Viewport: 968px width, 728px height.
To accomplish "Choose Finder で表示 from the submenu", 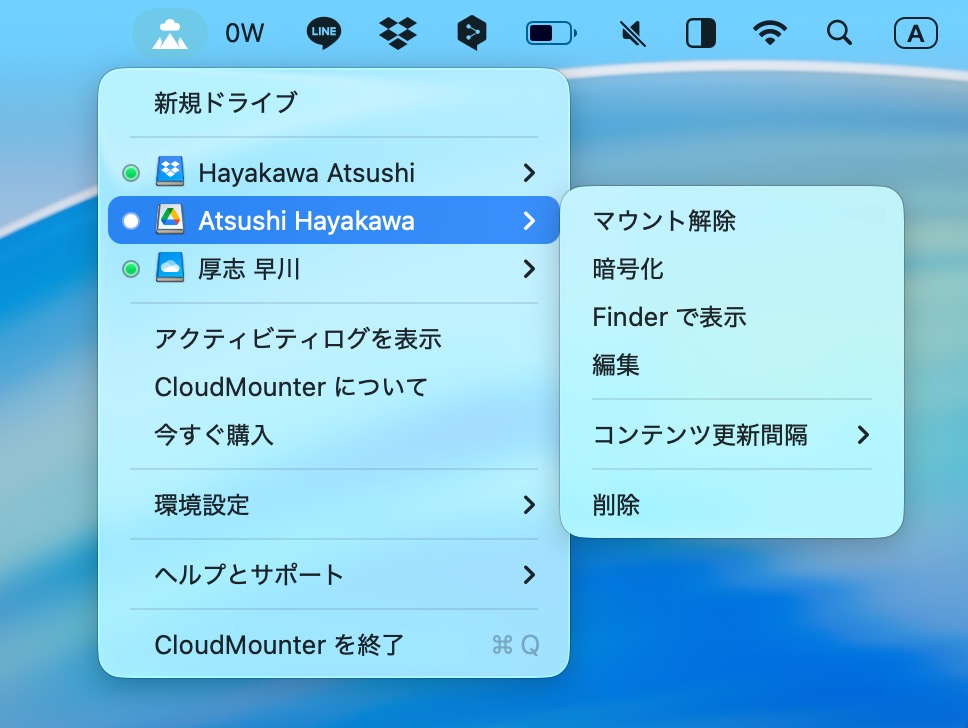I will pyautogui.click(x=669, y=317).
